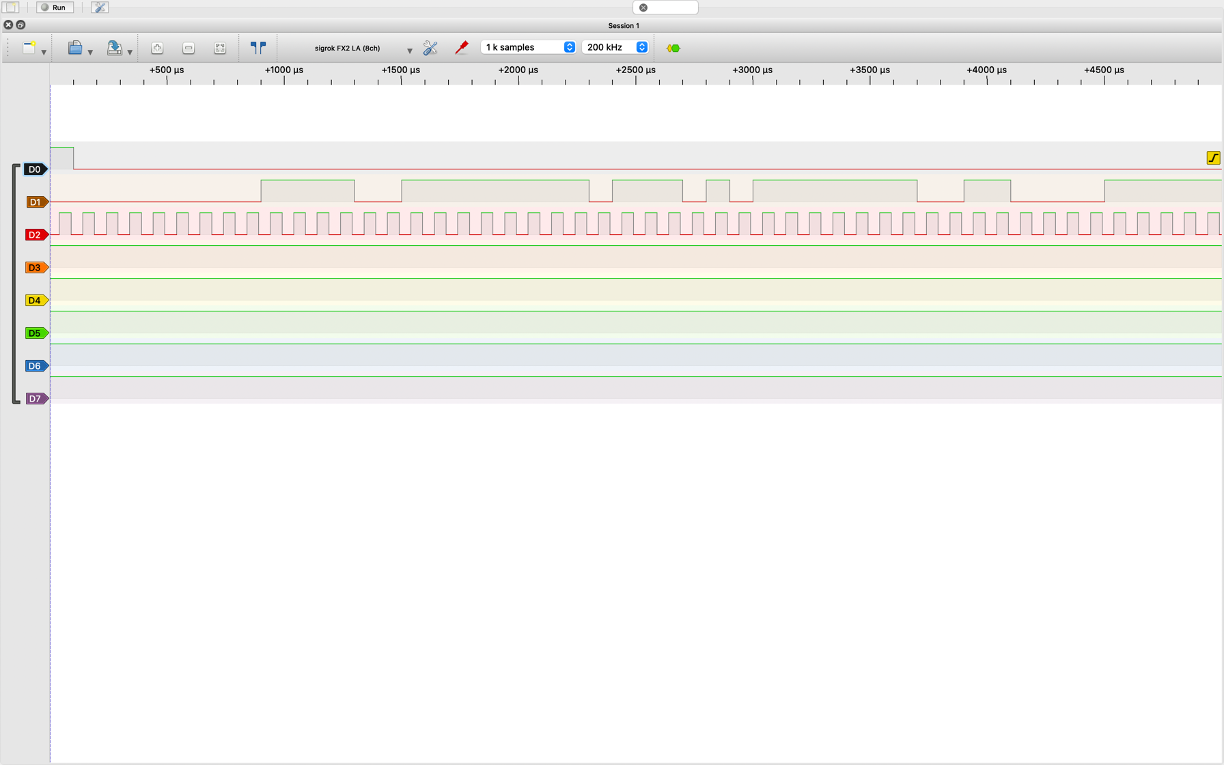1224x766 pixels.
Task: Float the session dock panel
Action: click(20, 25)
